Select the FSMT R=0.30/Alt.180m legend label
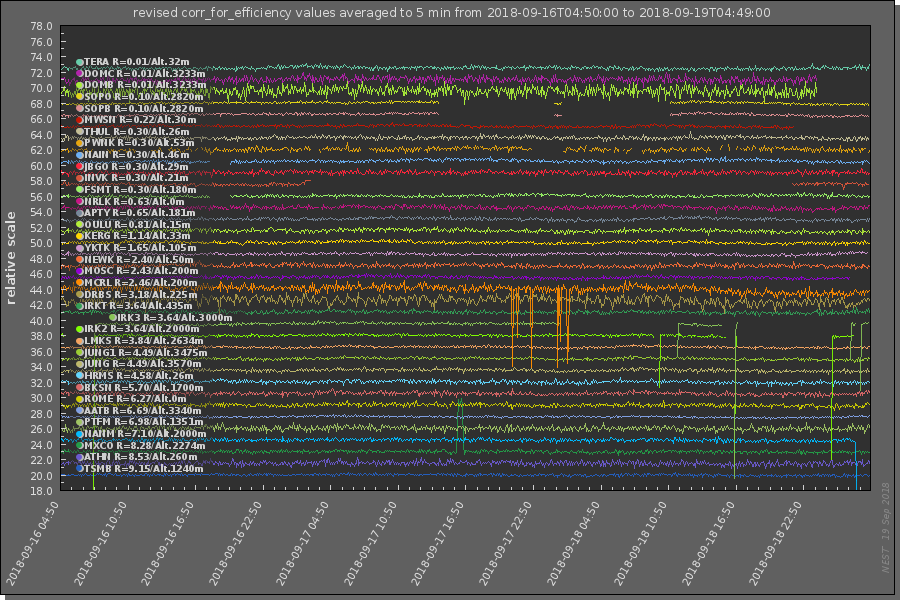 (140, 189)
